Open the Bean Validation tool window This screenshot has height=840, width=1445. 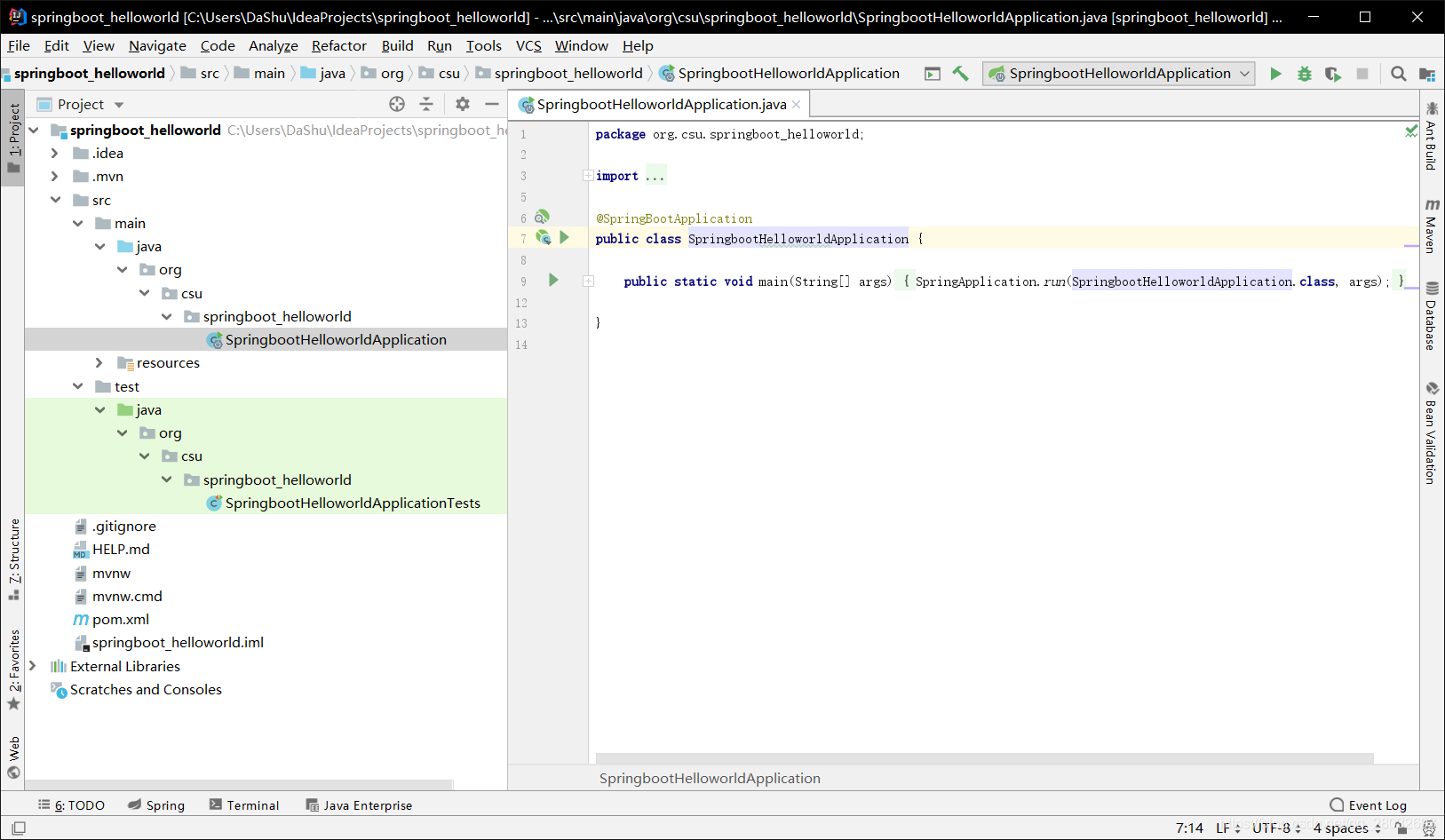click(x=1432, y=433)
